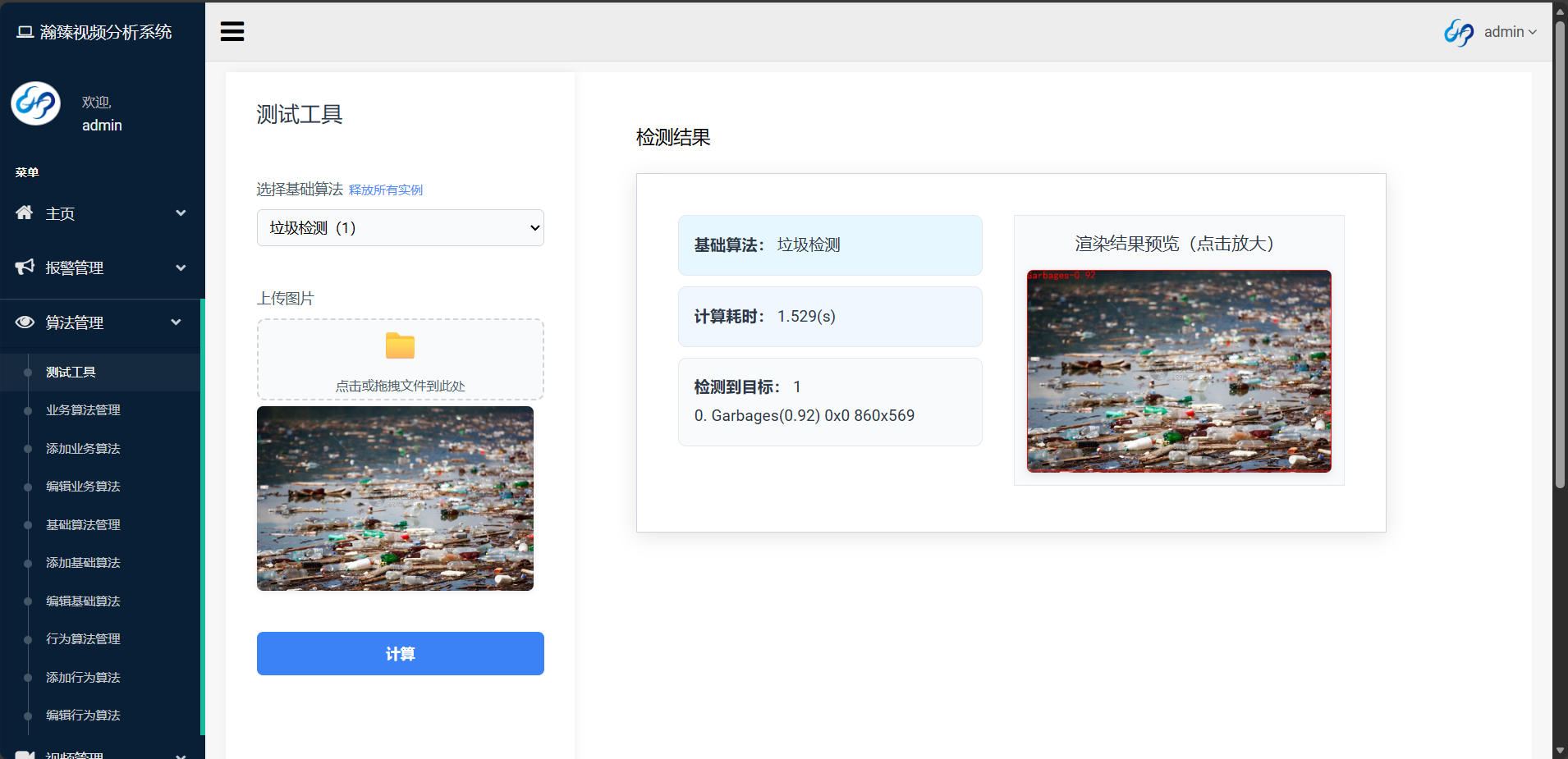Select 业务算法管理 in the sidebar
The width and height of the screenshot is (1568, 759).
tap(83, 410)
